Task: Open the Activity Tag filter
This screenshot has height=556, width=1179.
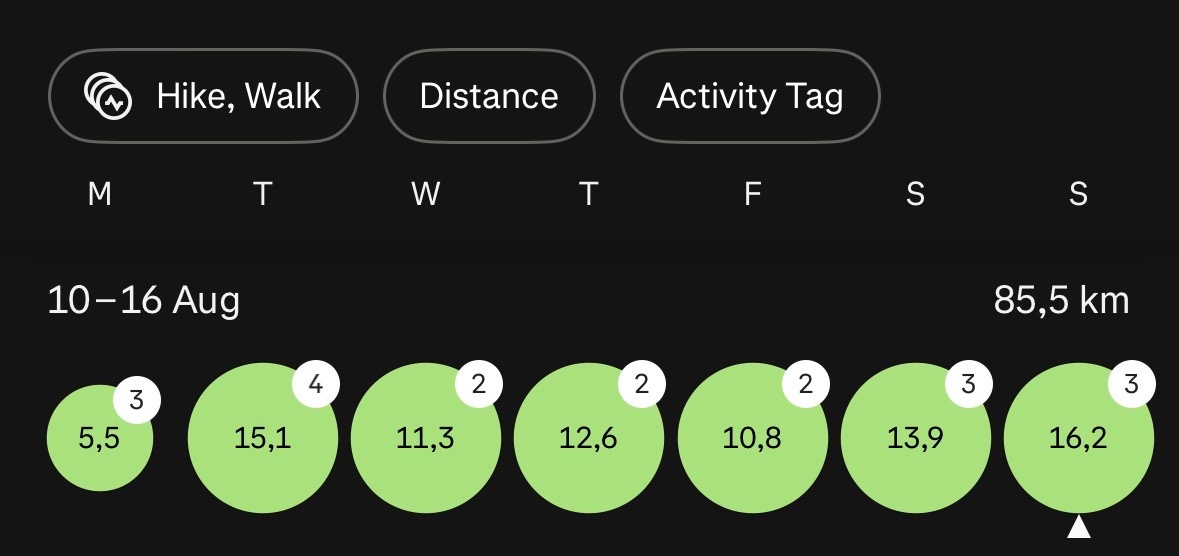Action: 750,96
